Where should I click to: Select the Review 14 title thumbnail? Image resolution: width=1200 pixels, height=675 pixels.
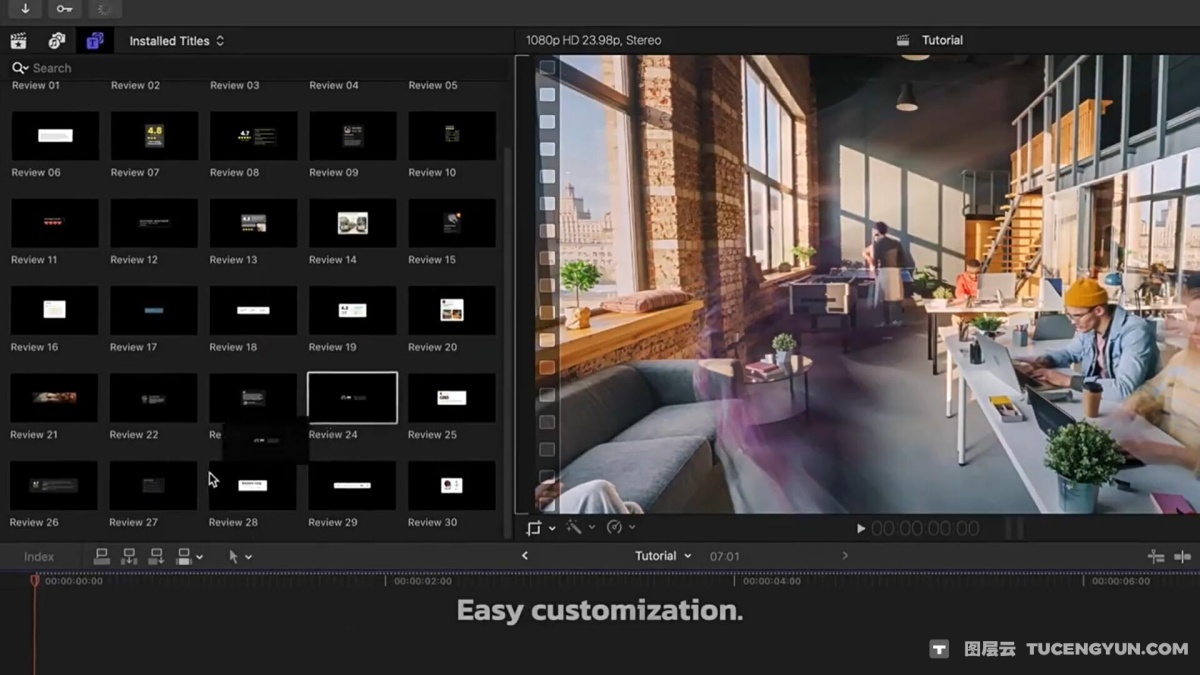[352, 223]
